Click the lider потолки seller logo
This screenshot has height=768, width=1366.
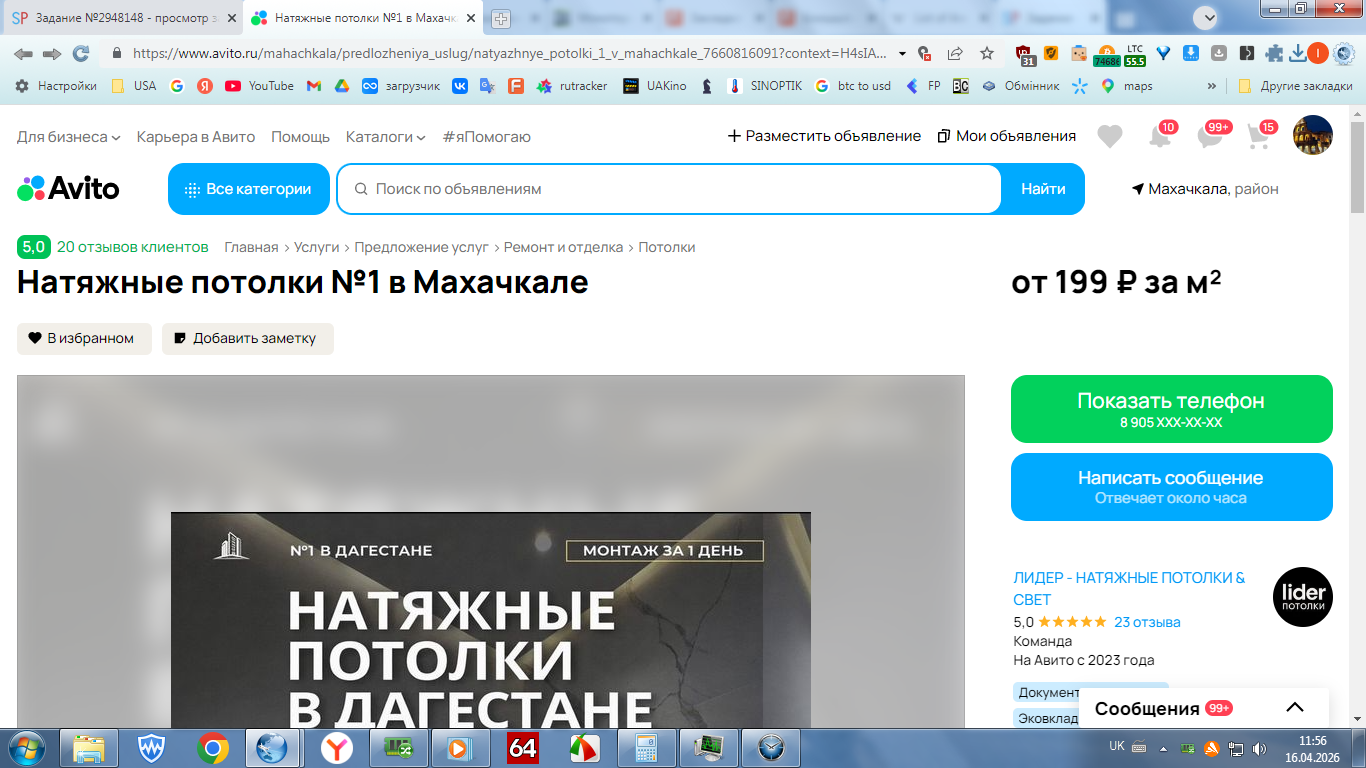tap(1303, 597)
